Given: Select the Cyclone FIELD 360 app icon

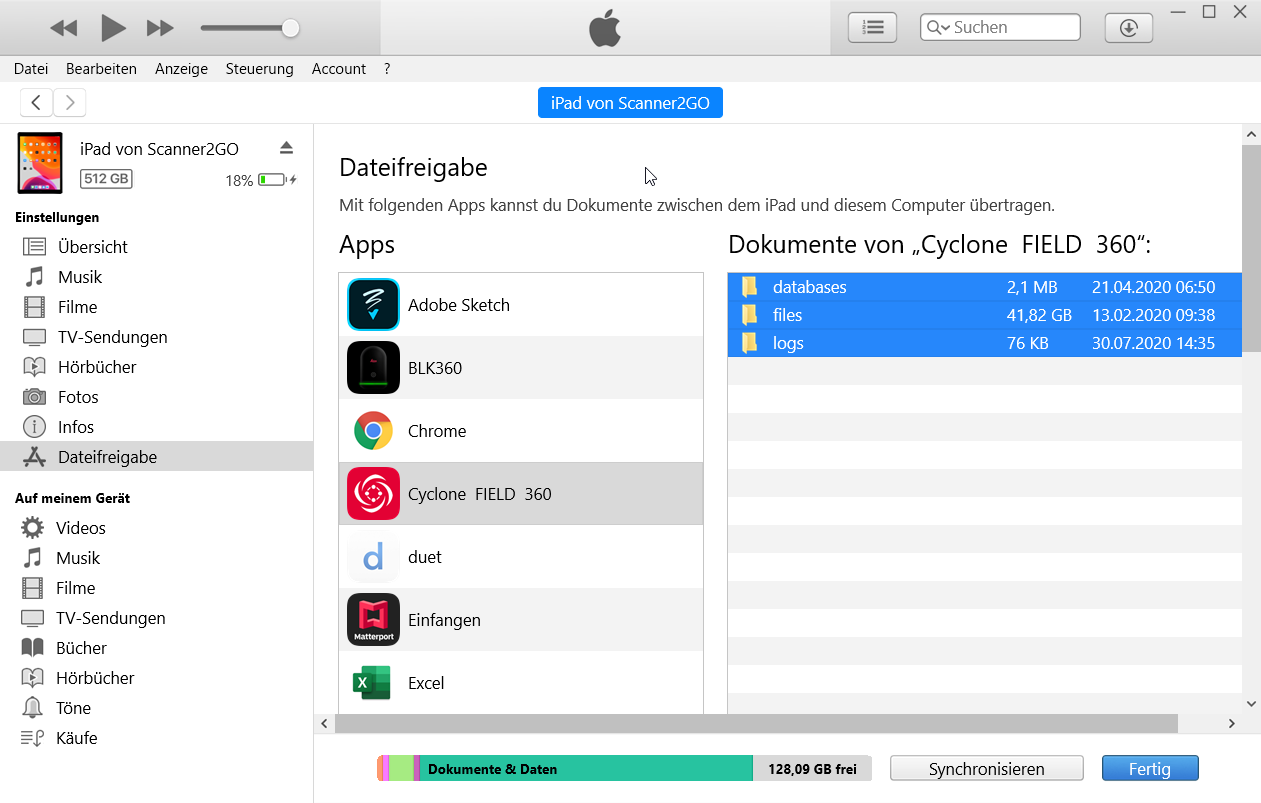Looking at the screenshot, I should (373, 494).
